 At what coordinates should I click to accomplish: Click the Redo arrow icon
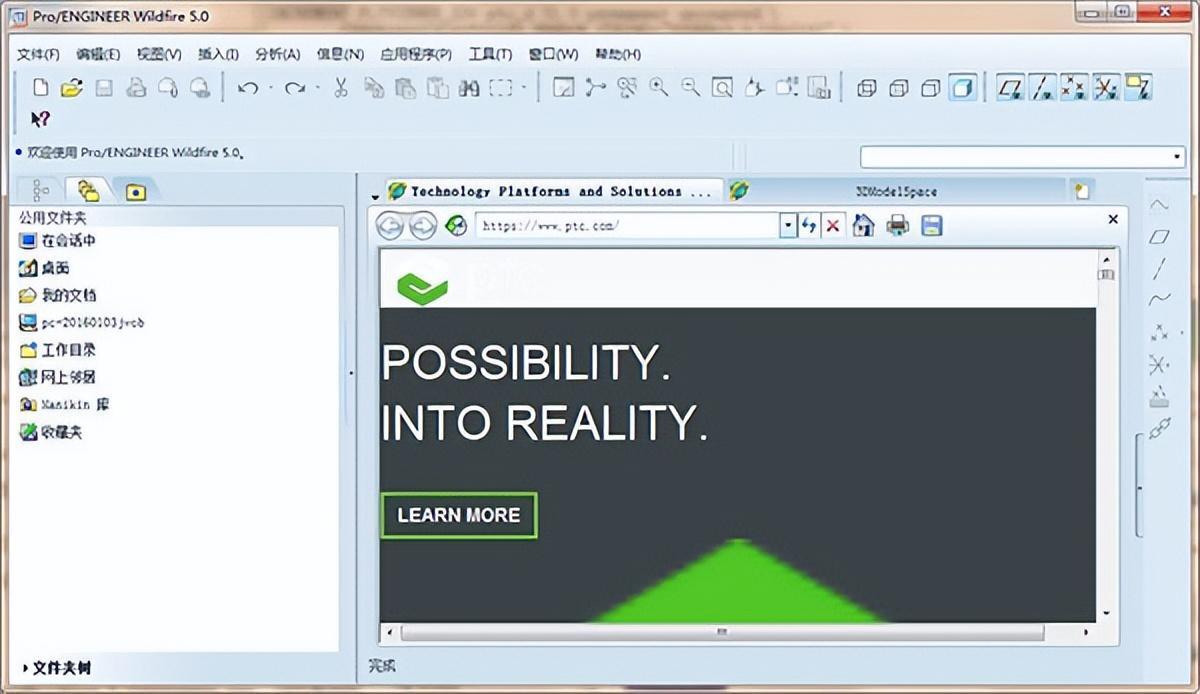click(294, 88)
